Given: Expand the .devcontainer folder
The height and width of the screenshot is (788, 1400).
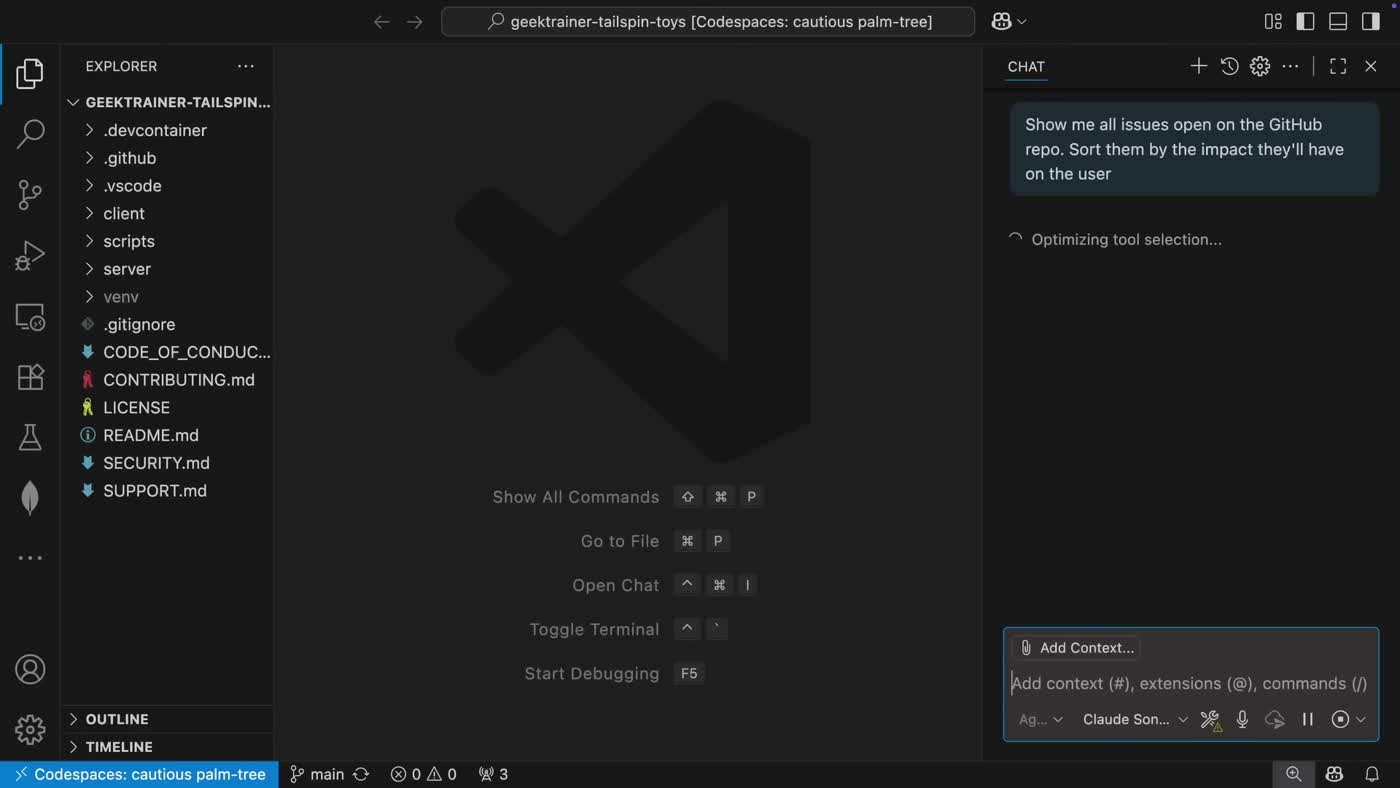Looking at the screenshot, I should pyautogui.click(x=167, y=130).
